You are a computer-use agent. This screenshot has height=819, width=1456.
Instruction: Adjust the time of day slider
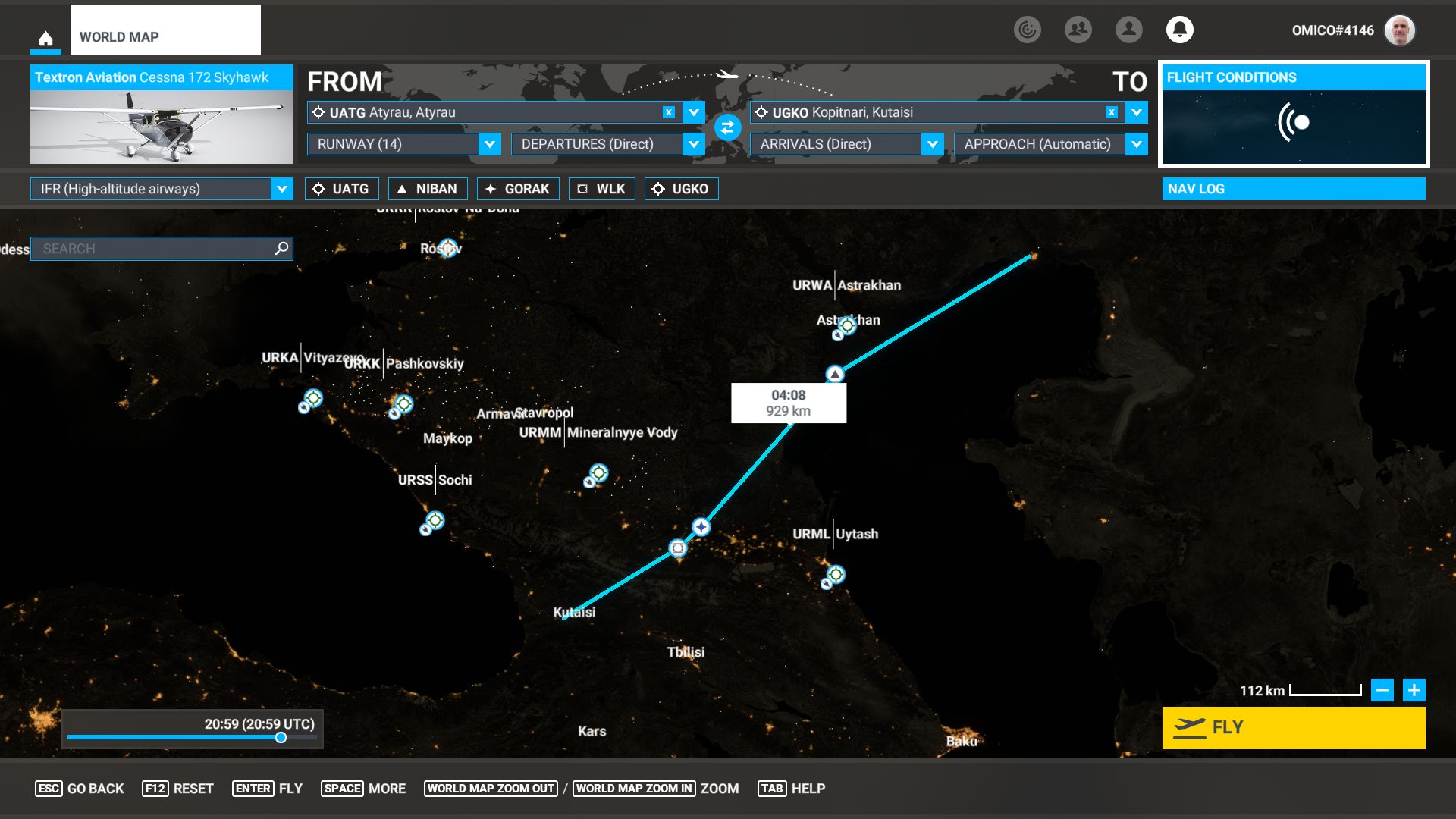click(x=281, y=738)
